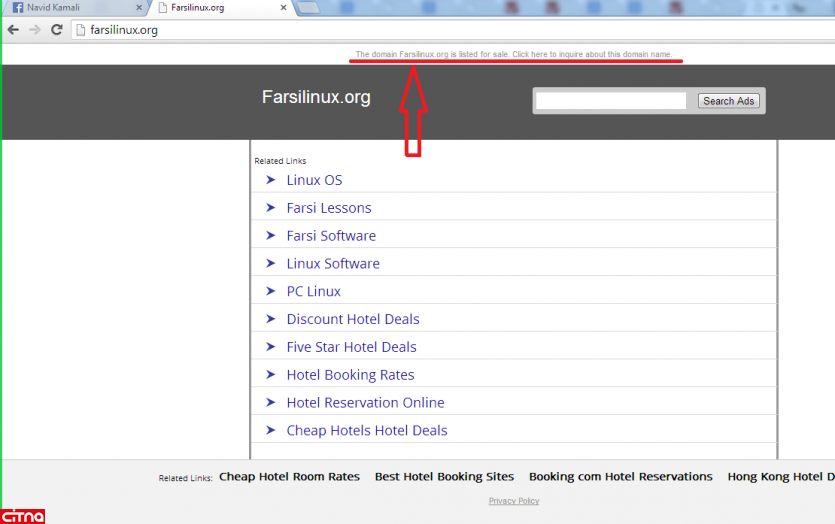Open Best Hotel Booking Sites footer link

(x=444, y=477)
